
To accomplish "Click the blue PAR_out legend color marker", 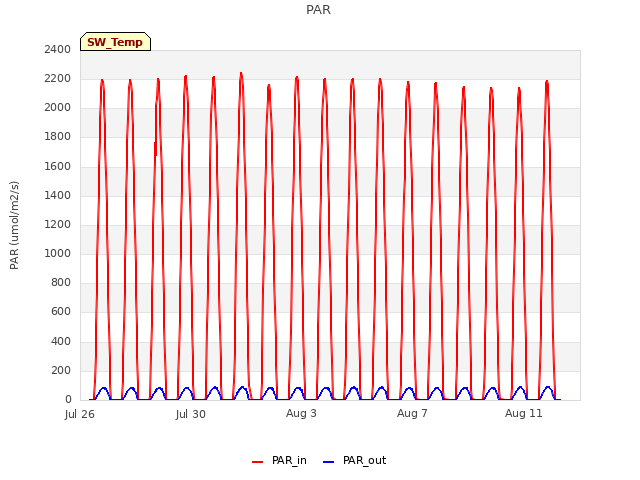I will tap(329, 462).
